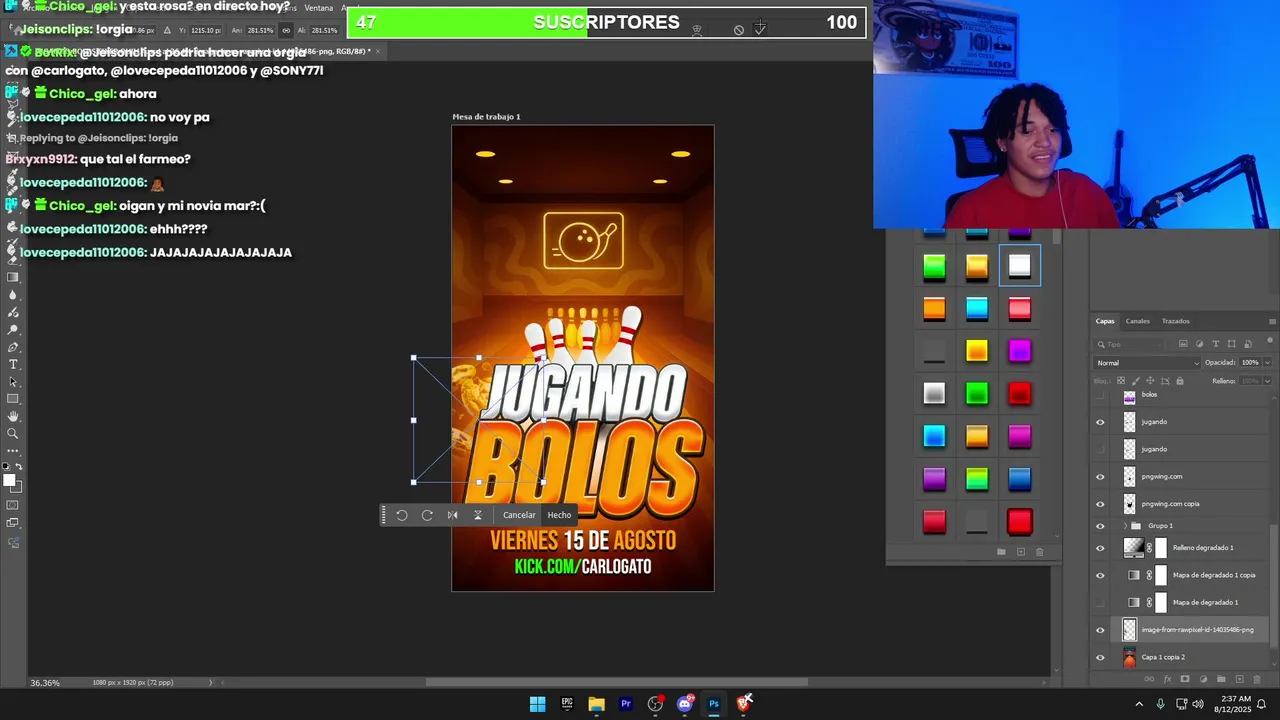Show Mapa de degradado 1 layer
The width and height of the screenshot is (1280, 720).
click(x=1101, y=603)
